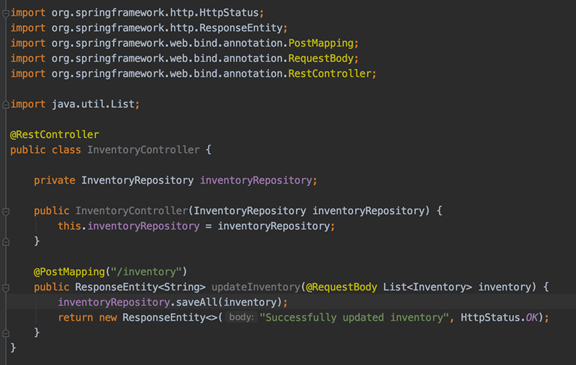Click inventoryRepository before .saveAll
Screen dimensions: 576x365
point(114,302)
